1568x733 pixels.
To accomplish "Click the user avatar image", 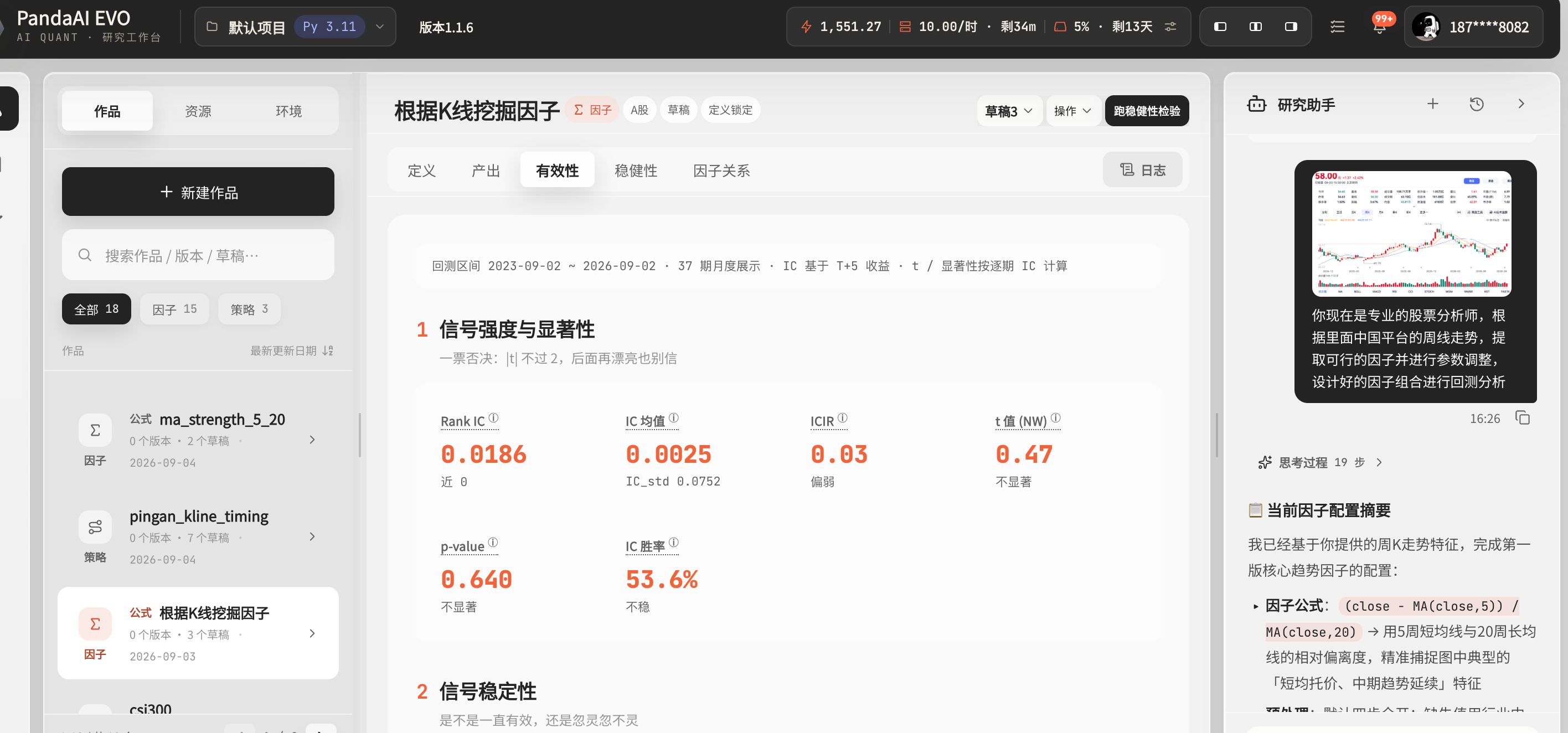I will 1426,27.
